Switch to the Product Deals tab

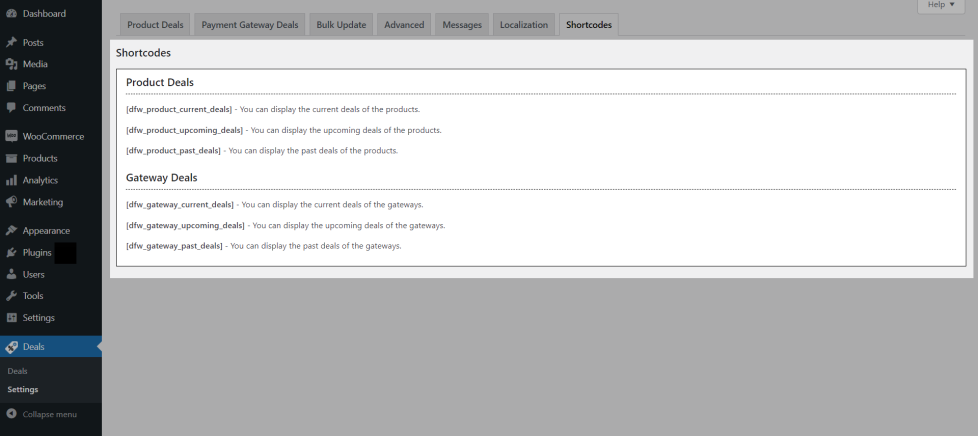[x=155, y=24]
